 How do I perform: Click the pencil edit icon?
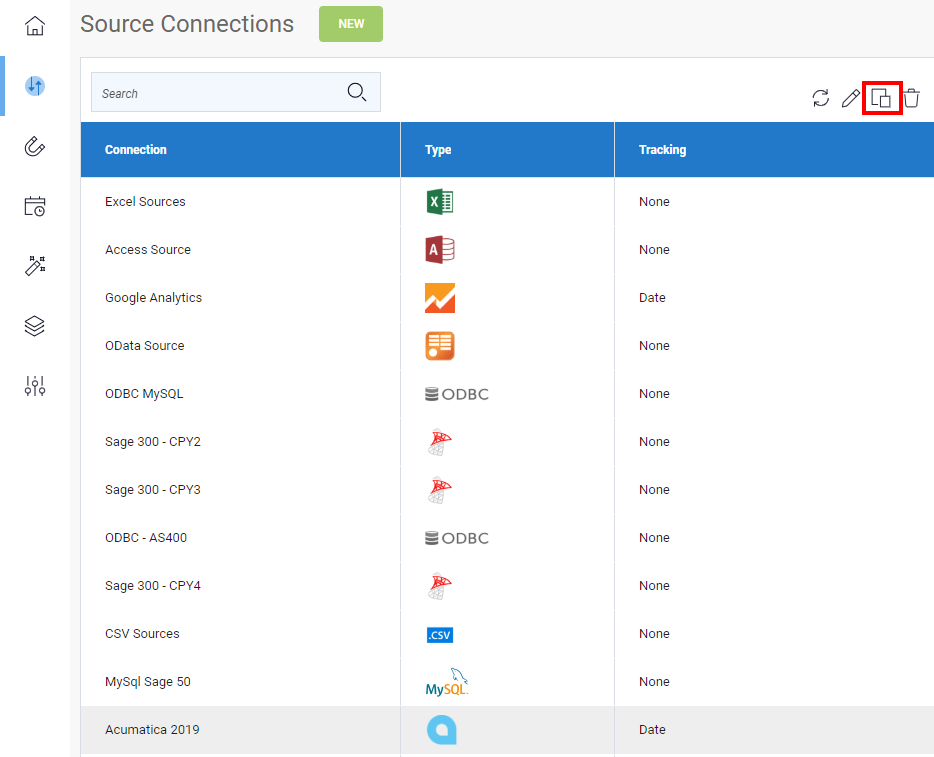pos(851,98)
